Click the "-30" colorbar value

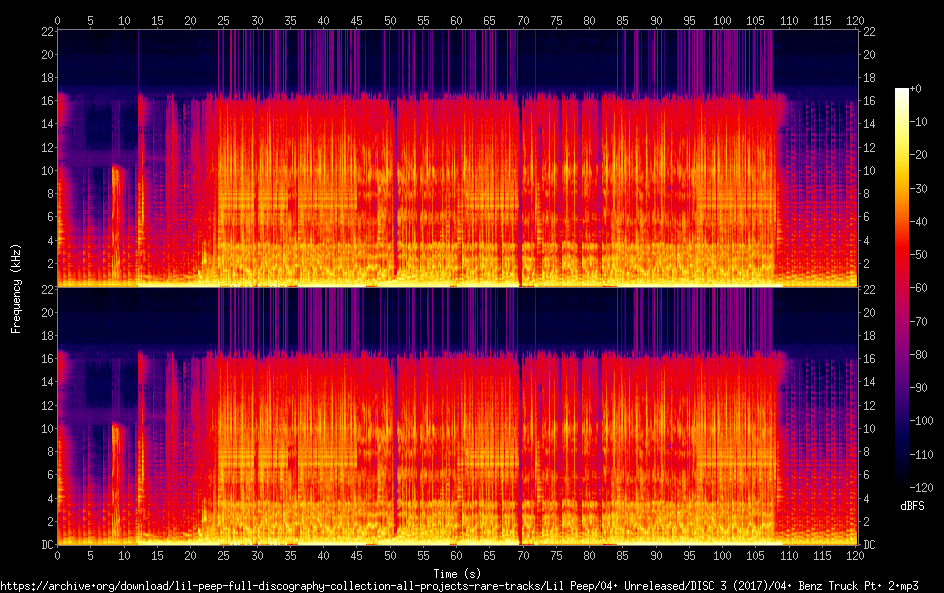click(918, 188)
